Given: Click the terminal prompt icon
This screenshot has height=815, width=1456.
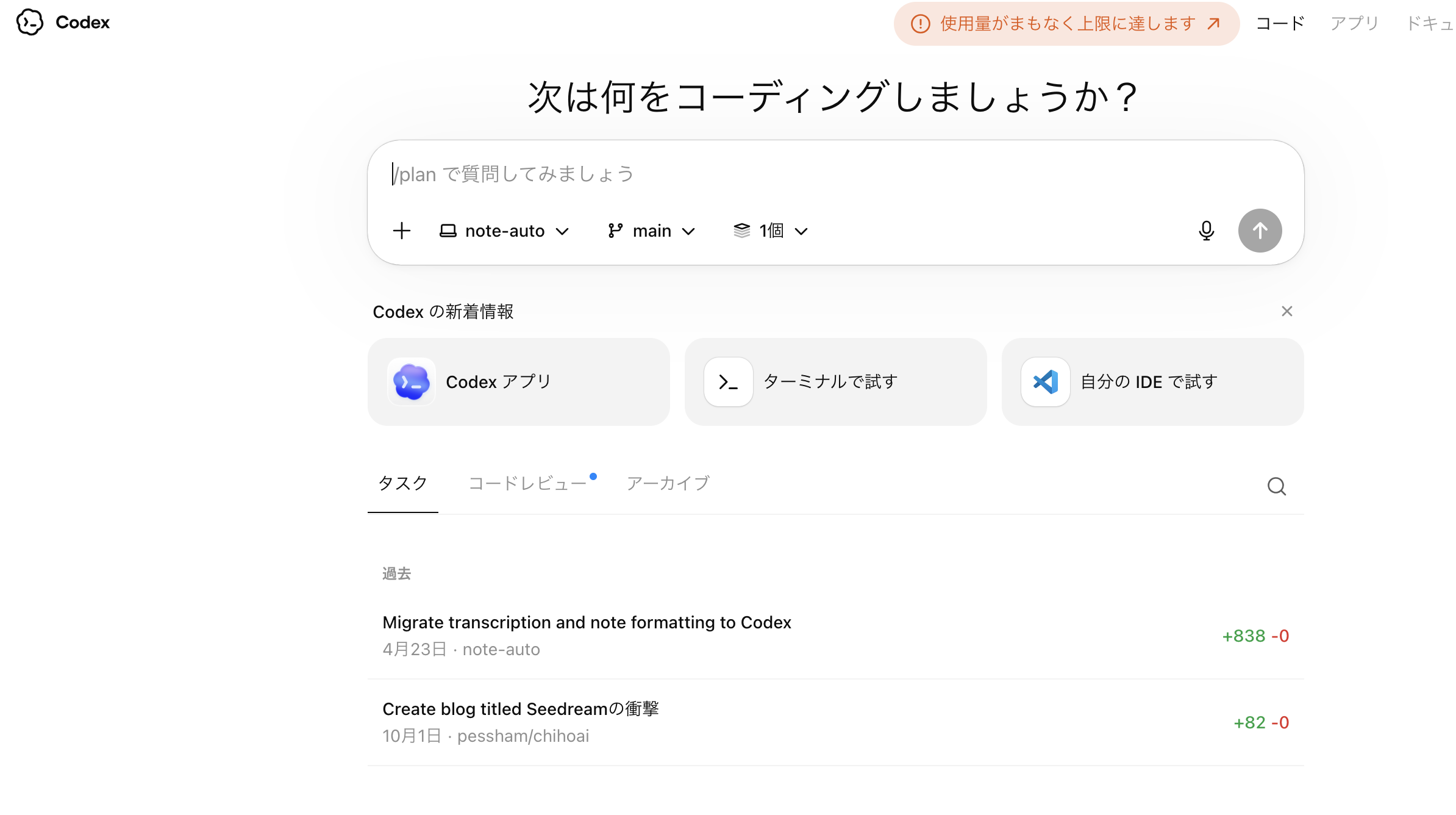Looking at the screenshot, I should pos(729,382).
